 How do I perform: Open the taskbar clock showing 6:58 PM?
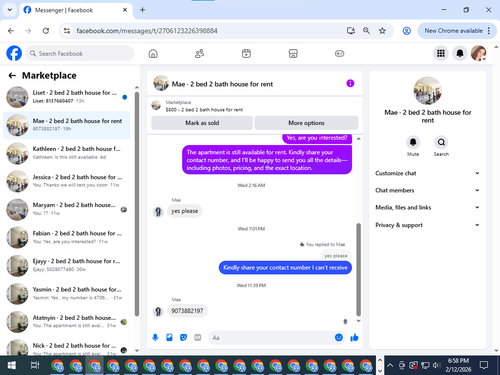458,365
